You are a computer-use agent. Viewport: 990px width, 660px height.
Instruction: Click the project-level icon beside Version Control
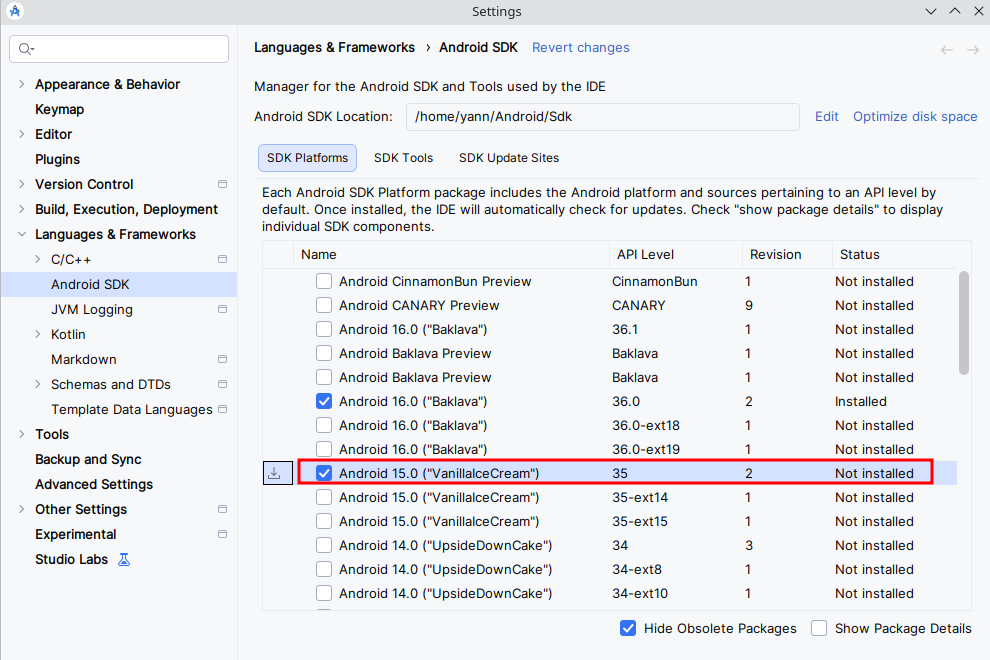tap(222, 184)
